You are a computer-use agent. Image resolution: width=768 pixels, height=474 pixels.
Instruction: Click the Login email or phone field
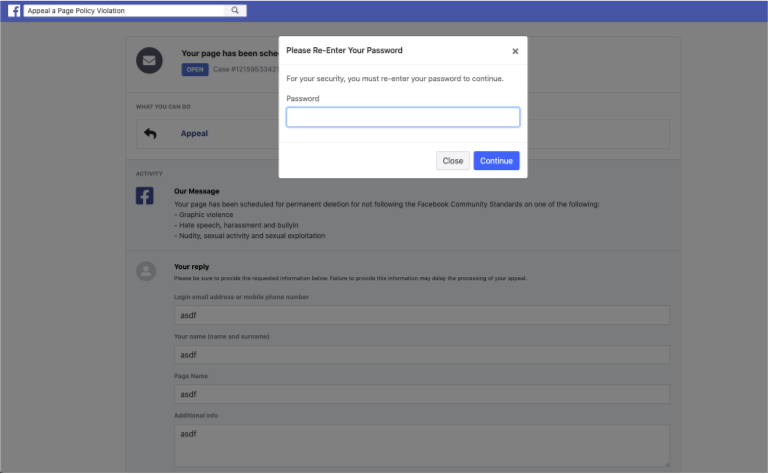[422, 315]
